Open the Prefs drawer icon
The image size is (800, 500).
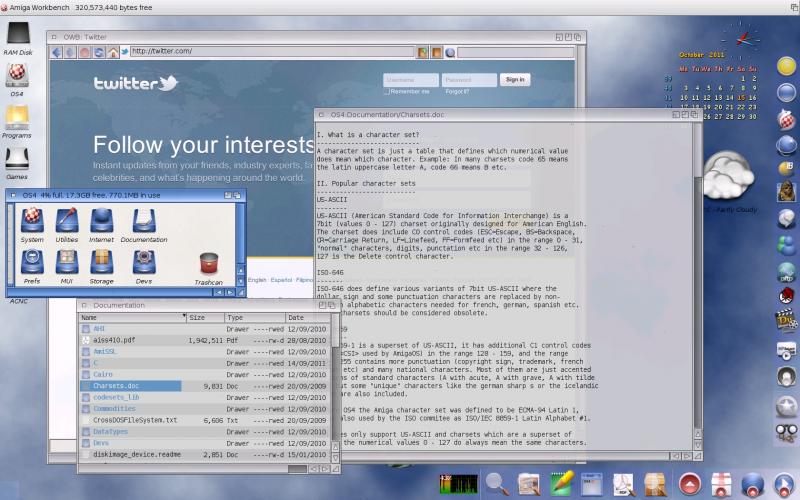31,263
